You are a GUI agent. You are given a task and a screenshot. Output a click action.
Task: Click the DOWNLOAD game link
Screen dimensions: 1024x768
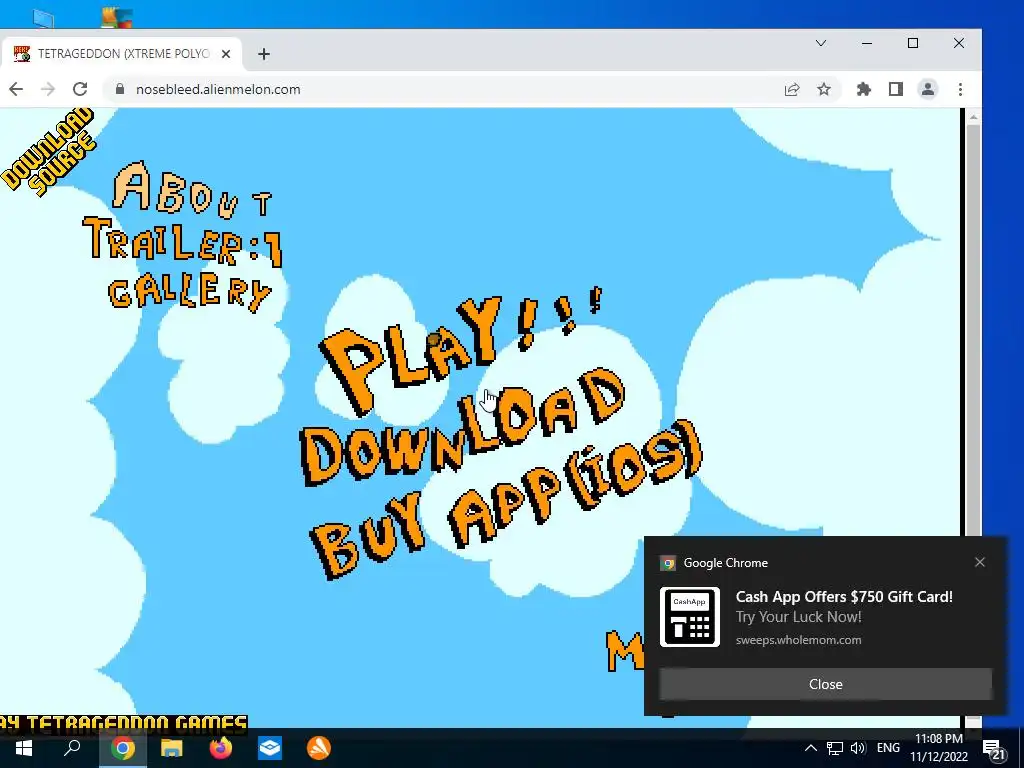[x=462, y=427]
